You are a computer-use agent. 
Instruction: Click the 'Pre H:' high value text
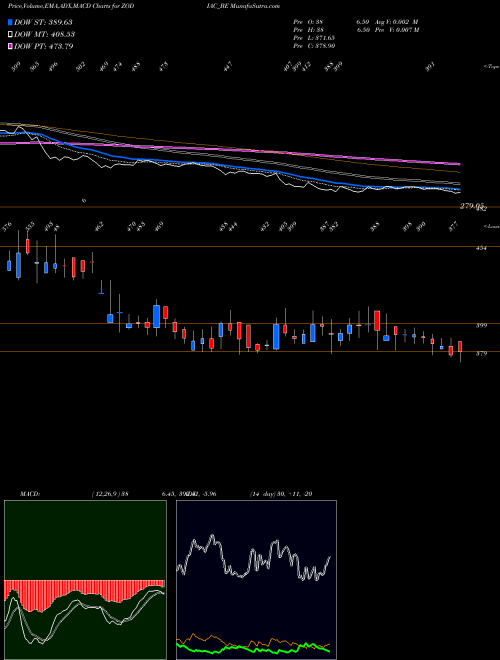click(309, 30)
